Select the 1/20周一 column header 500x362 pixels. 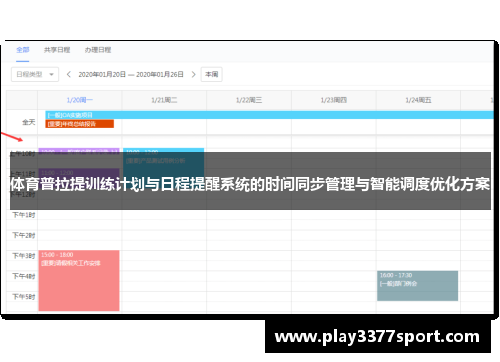80,100
